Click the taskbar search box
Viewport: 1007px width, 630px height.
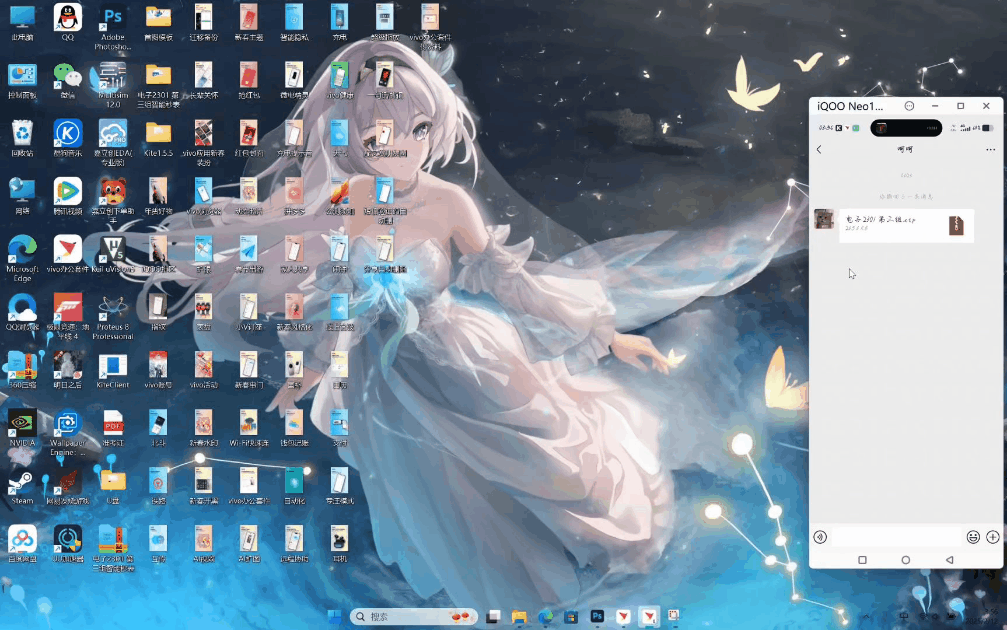[x=414, y=617]
